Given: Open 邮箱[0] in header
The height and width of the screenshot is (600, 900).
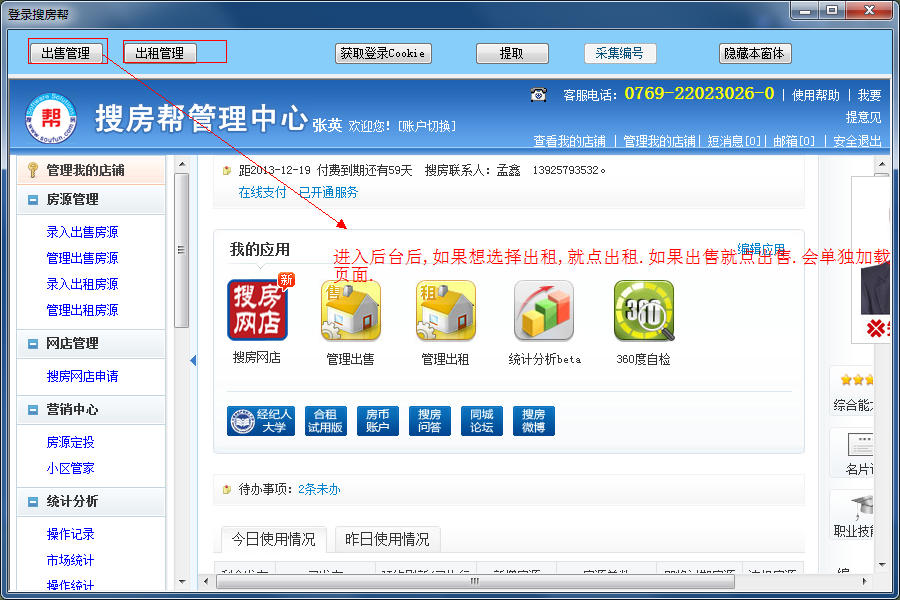Looking at the screenshot, I should (793, 141).
